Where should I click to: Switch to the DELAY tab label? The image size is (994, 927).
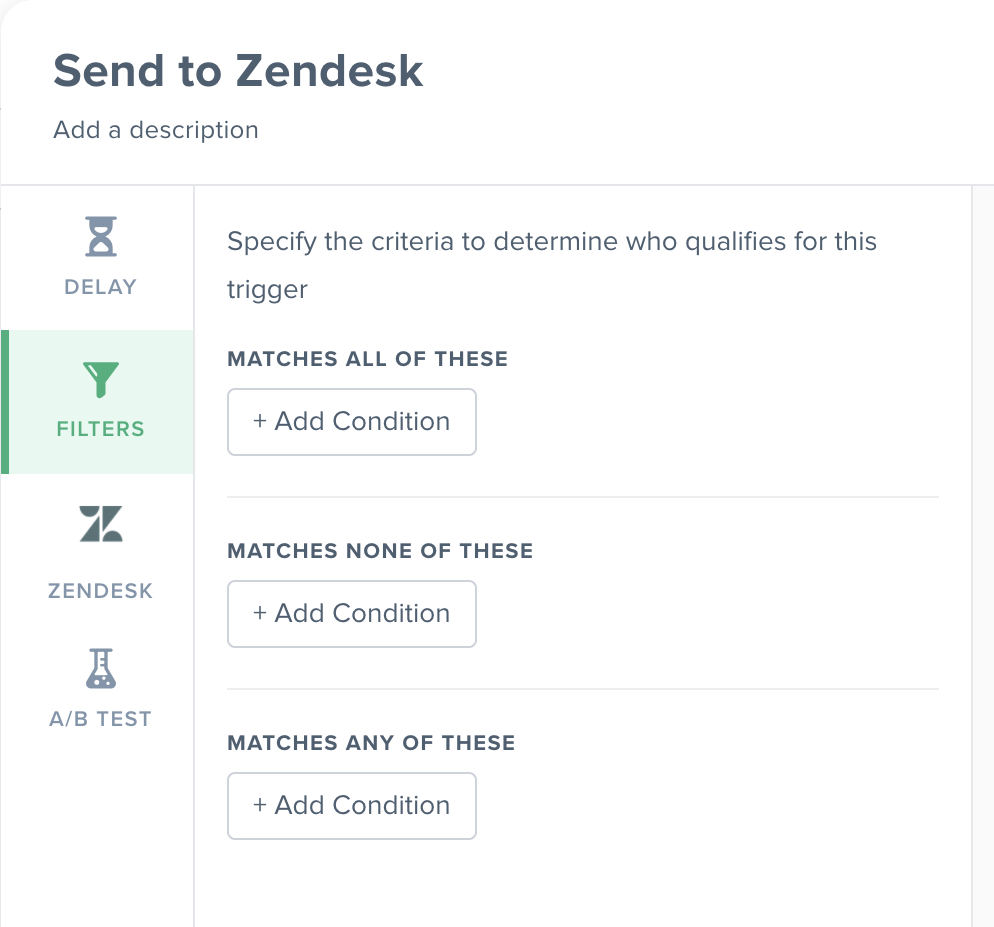[101, 287]
